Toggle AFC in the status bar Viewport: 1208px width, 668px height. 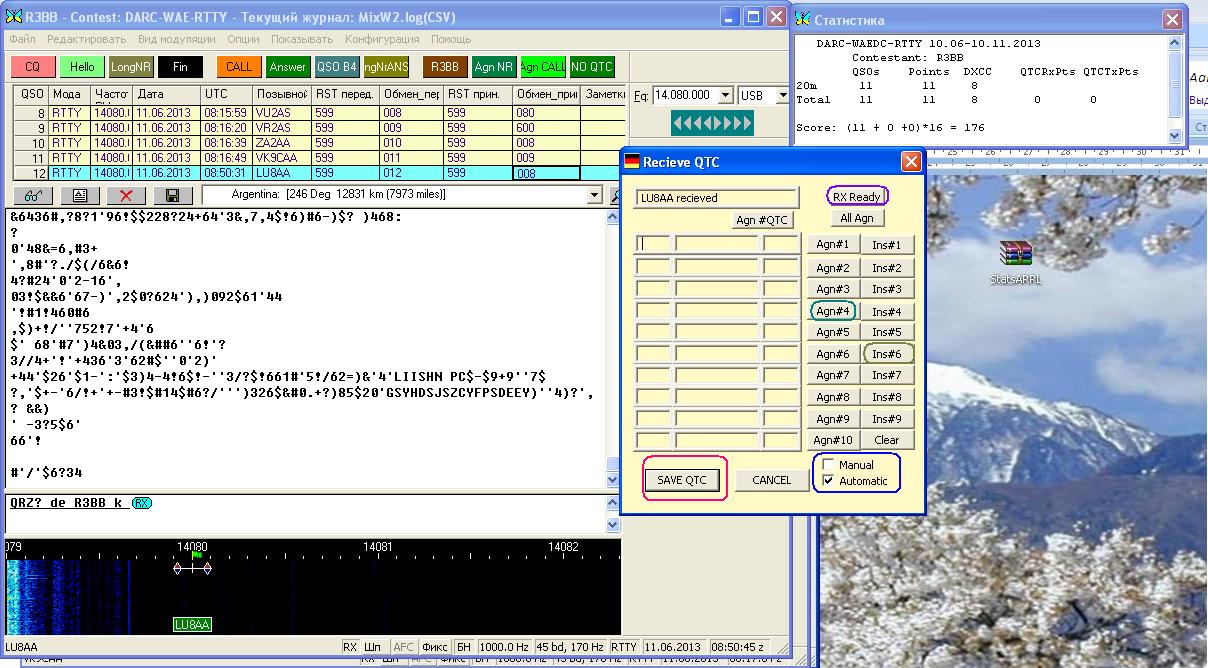pyautogui.click(x=403, y=647)
